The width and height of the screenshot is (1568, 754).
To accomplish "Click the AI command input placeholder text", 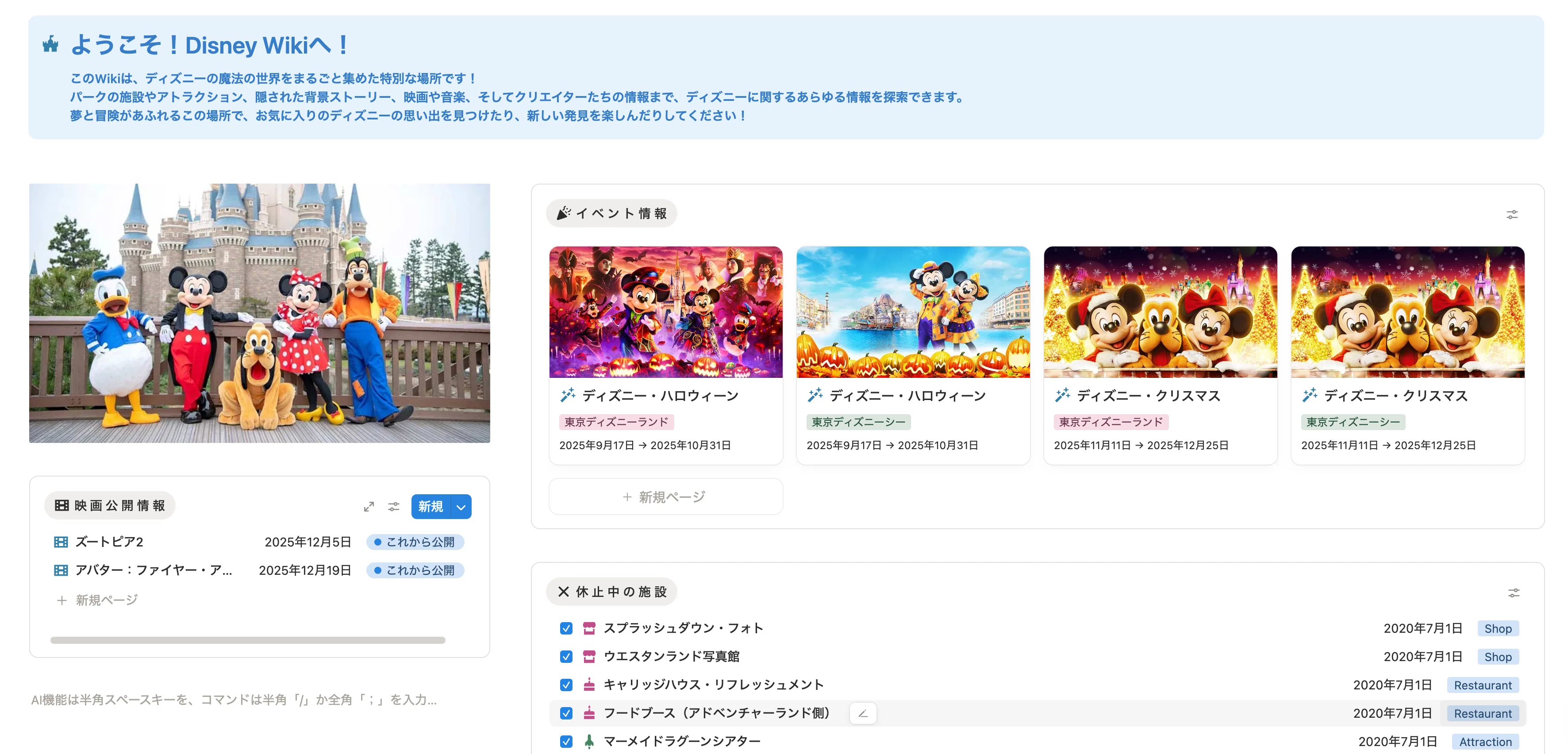I will (x=234, y=700).
